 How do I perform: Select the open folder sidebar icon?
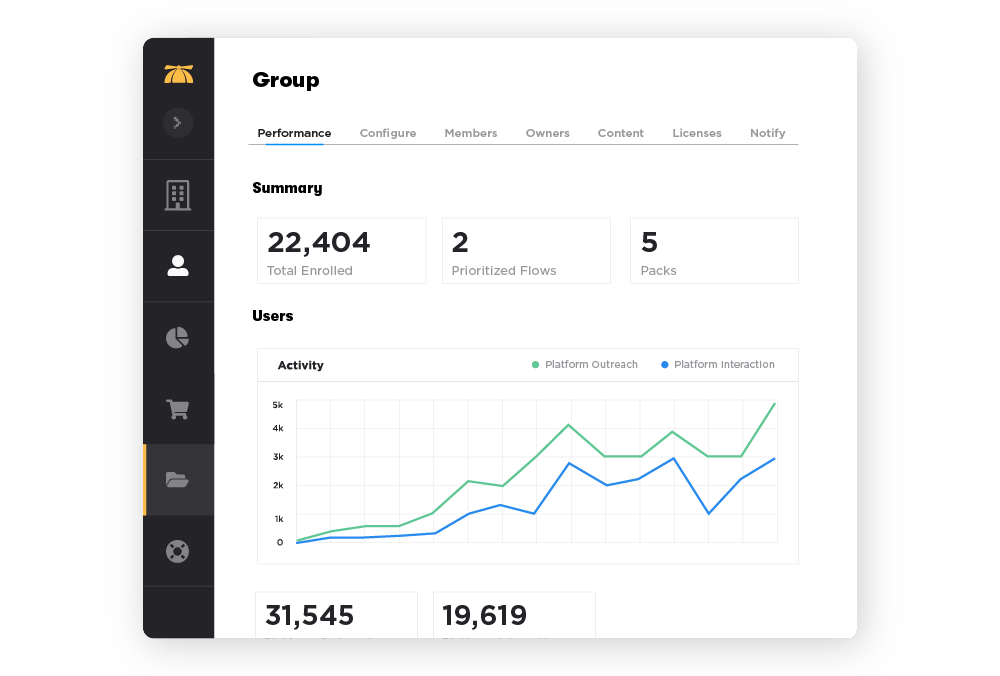tap(177, 480)
